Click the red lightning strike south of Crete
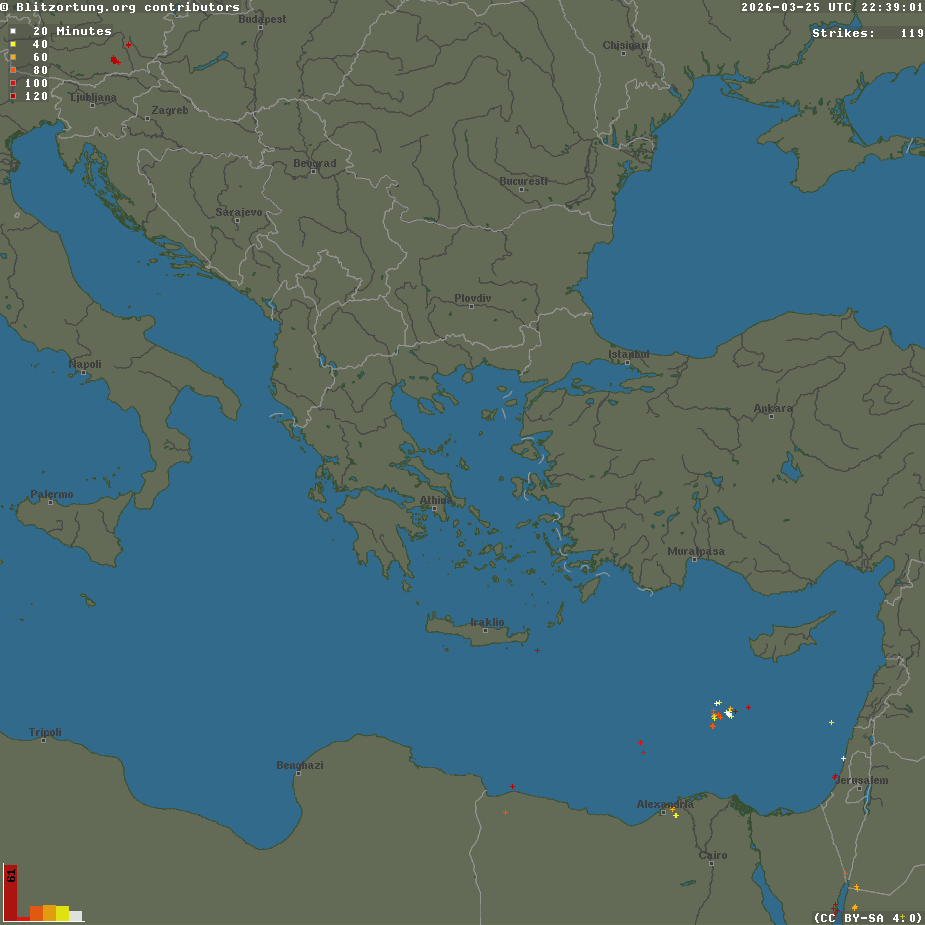Image resolution: width=925 pixels, height=925 pixels. click(x=537, y=651)
